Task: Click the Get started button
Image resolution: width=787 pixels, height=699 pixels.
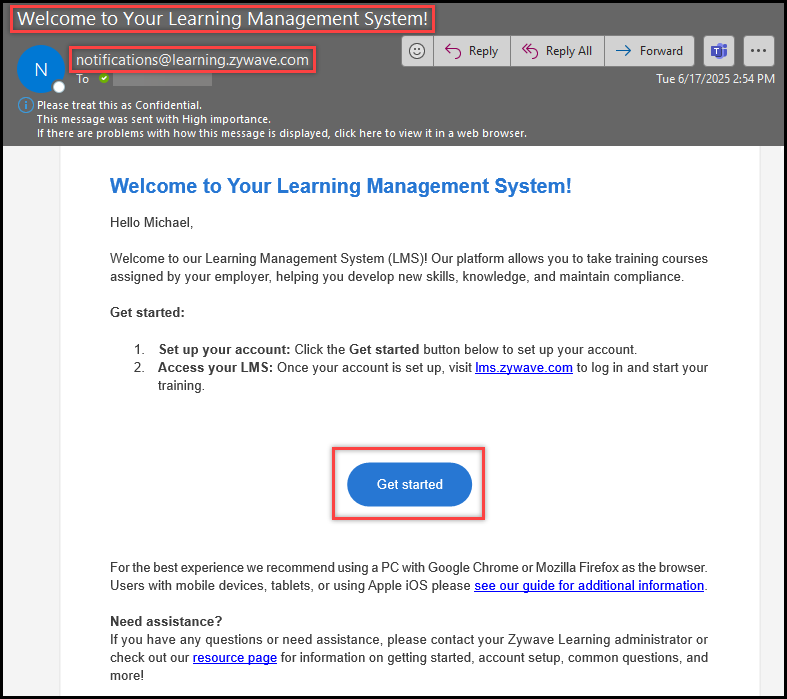Action: [410, 484]
